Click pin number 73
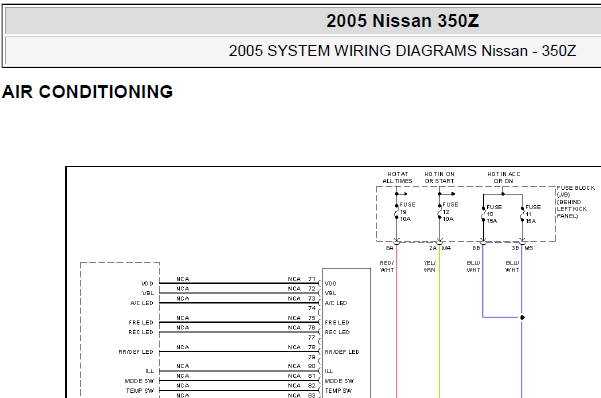The image size is (601, 398). [312, 299]
